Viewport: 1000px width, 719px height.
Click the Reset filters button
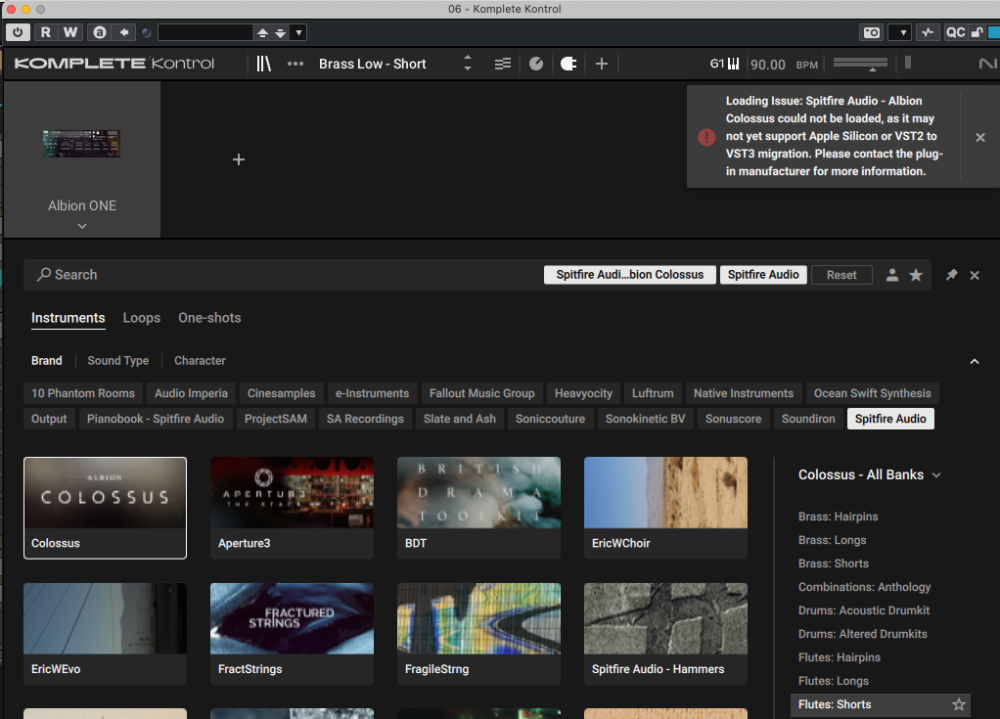(841, 275)
